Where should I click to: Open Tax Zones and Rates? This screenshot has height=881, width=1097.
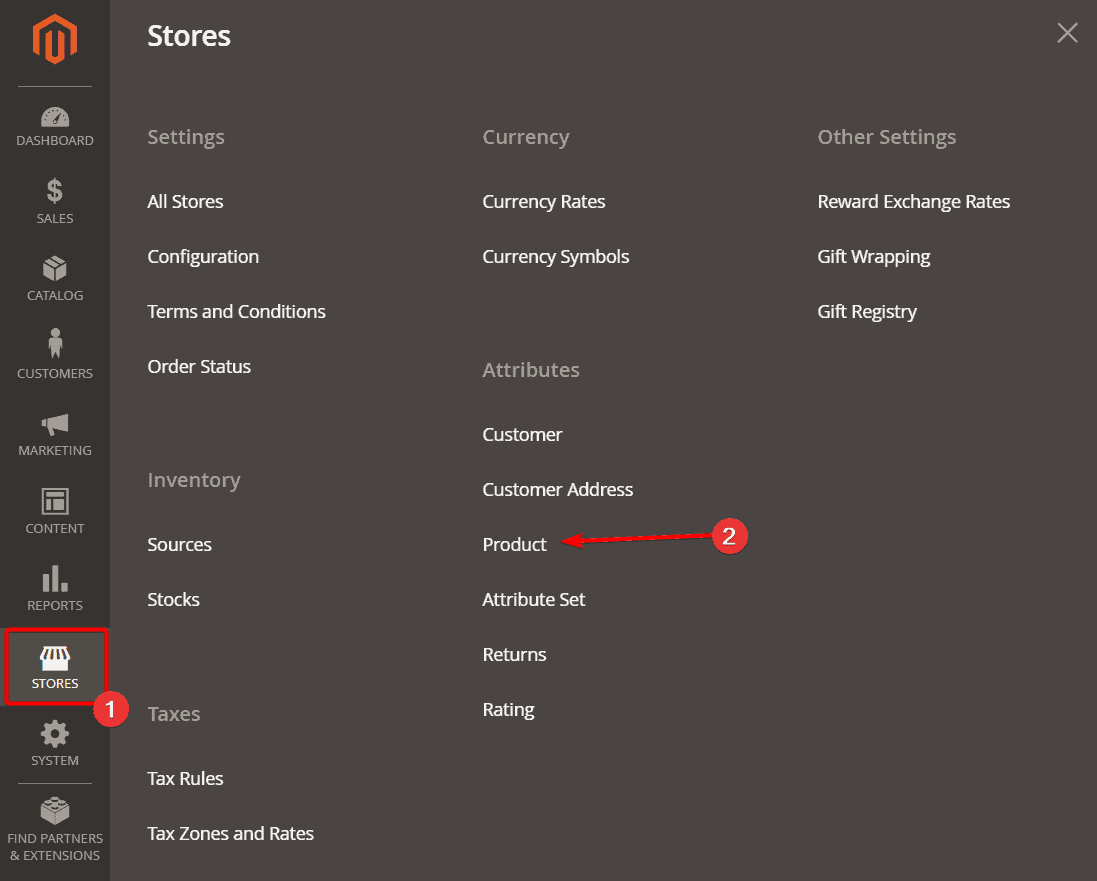click(230, 833)
